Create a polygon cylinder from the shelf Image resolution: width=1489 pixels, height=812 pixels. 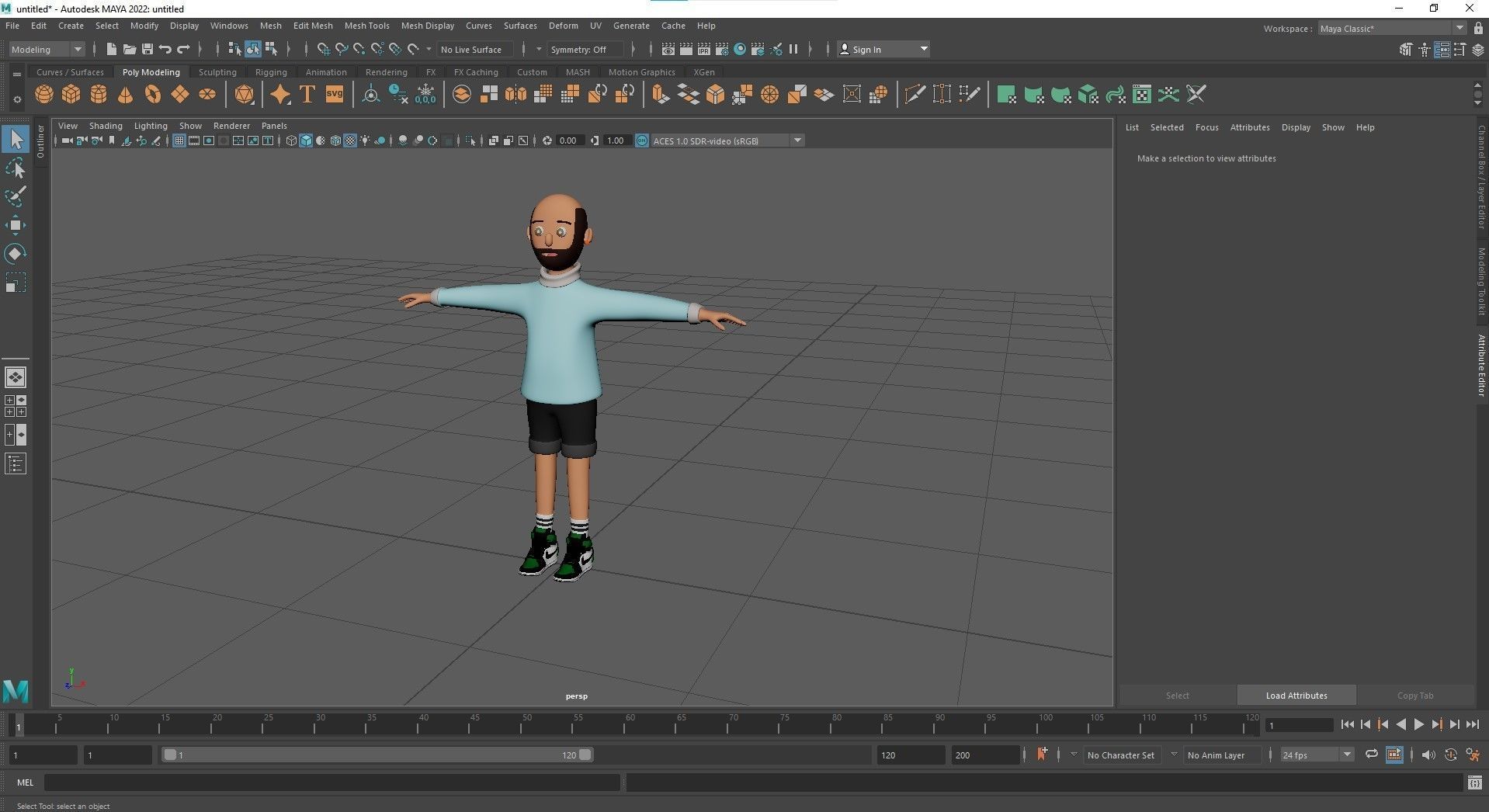(99, 94)
